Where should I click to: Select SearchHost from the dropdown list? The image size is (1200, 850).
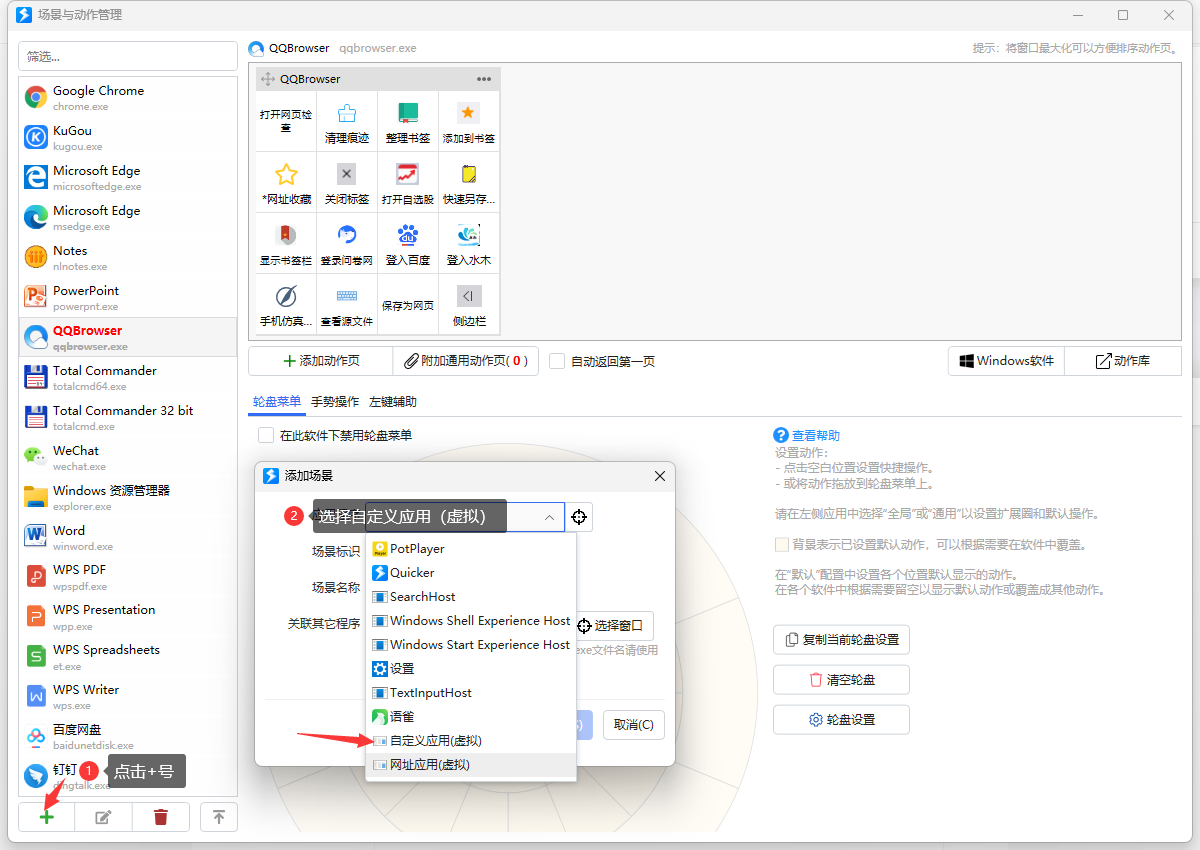[x=471, y=597]
